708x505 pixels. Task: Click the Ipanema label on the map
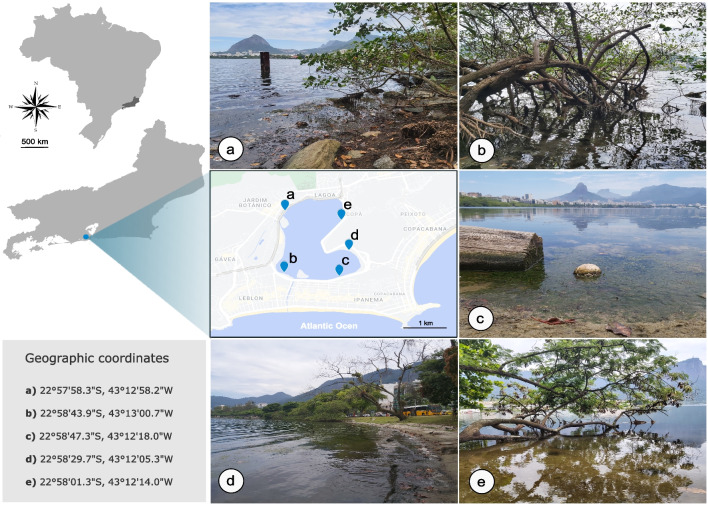coord(366,299)
